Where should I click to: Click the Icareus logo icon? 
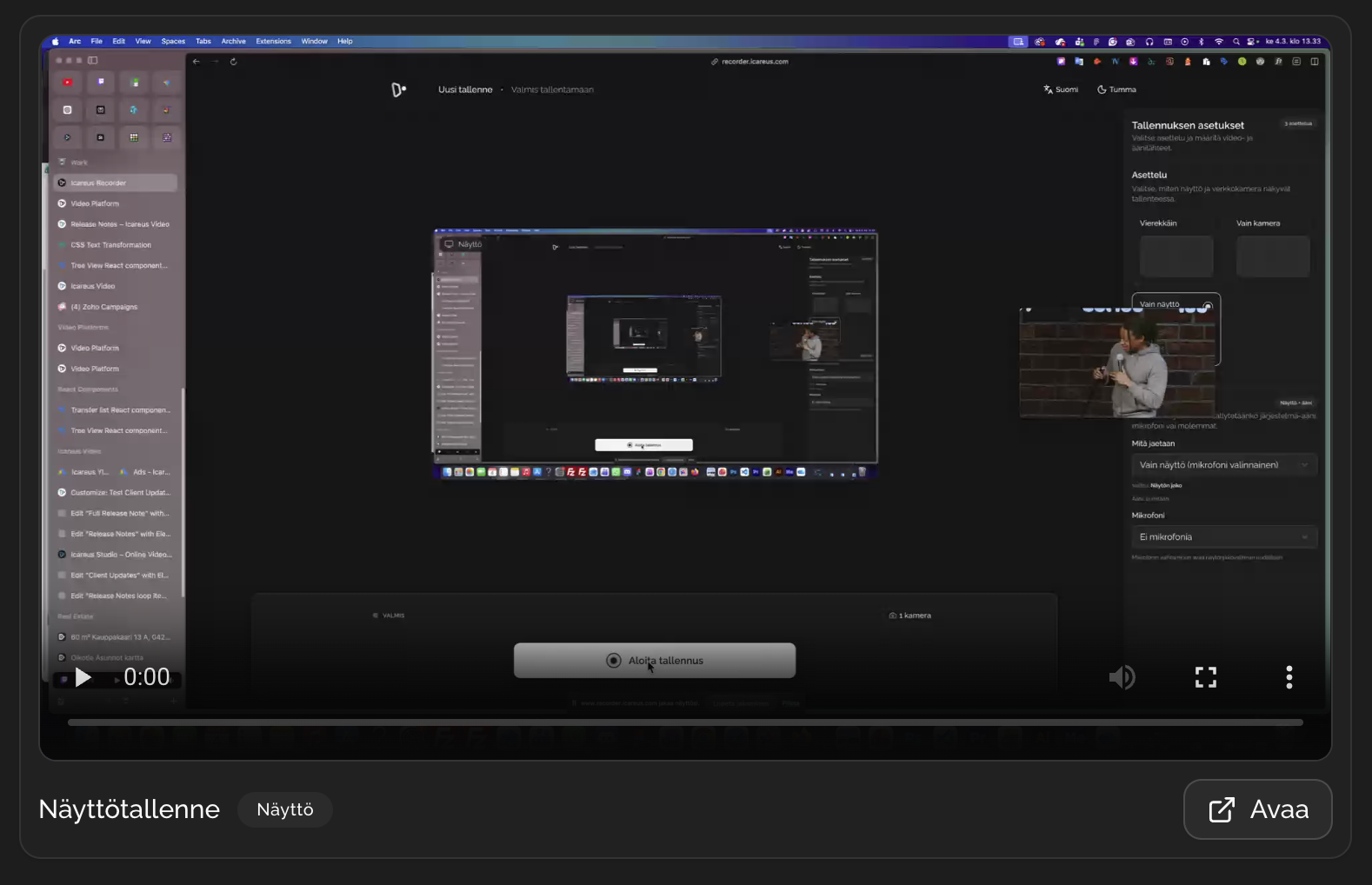398,90
